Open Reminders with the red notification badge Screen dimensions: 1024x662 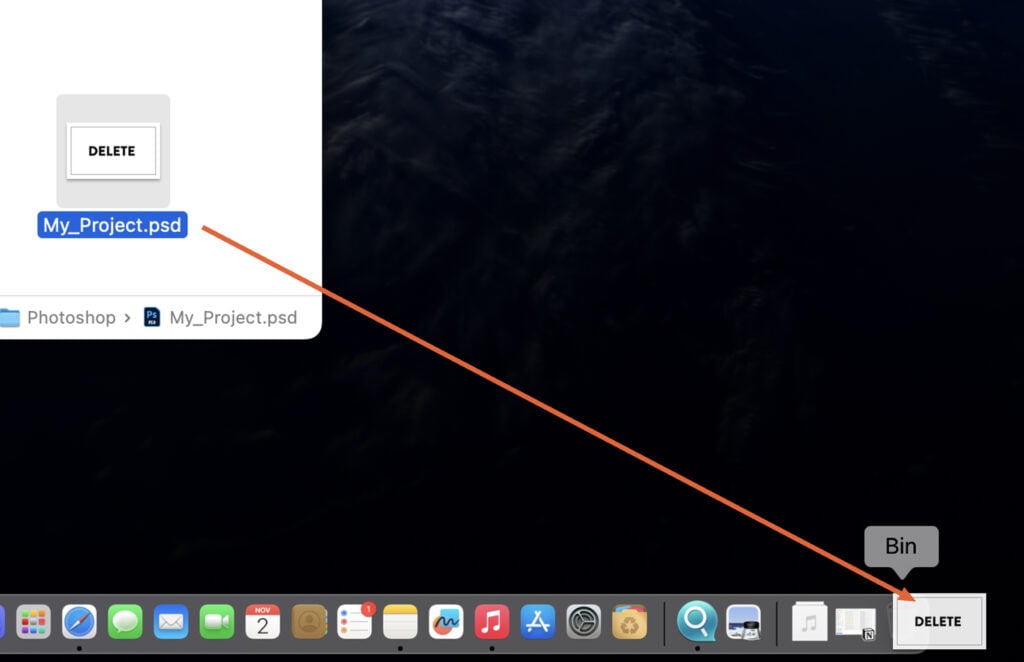coord(355,622)
